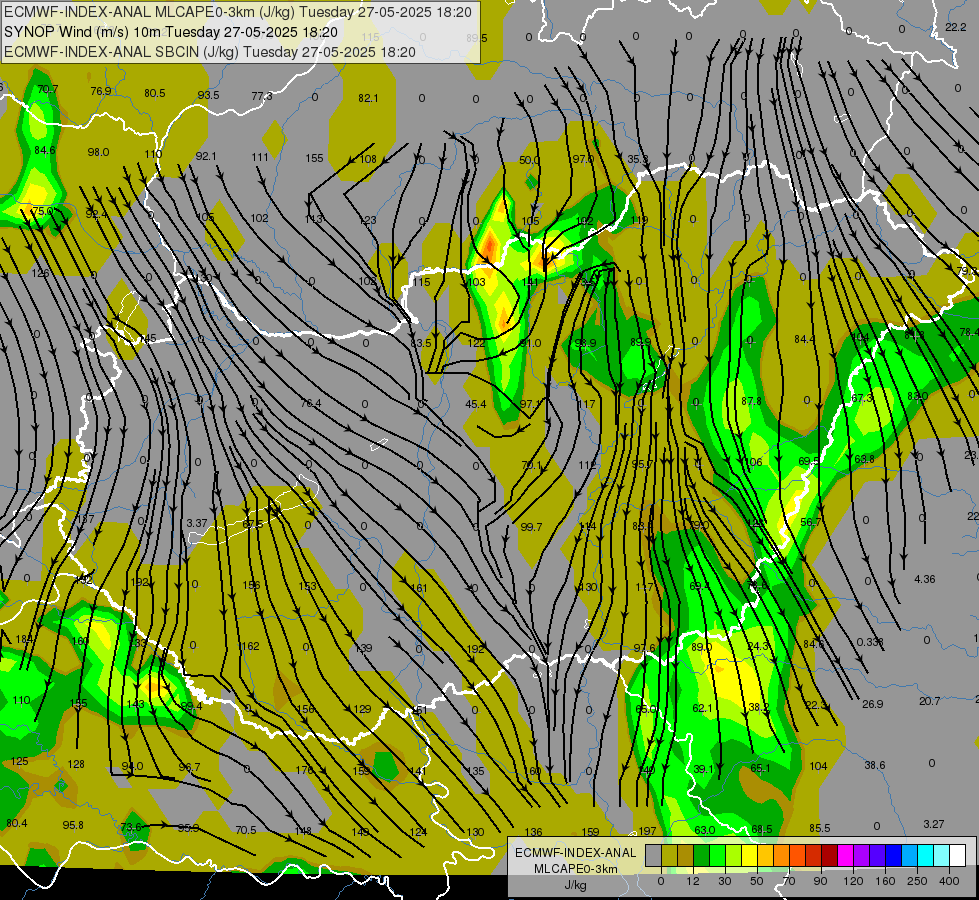Click the 400 tick label on the legend
This screenshot has width=979, height=900.
[x=949, y=881]
